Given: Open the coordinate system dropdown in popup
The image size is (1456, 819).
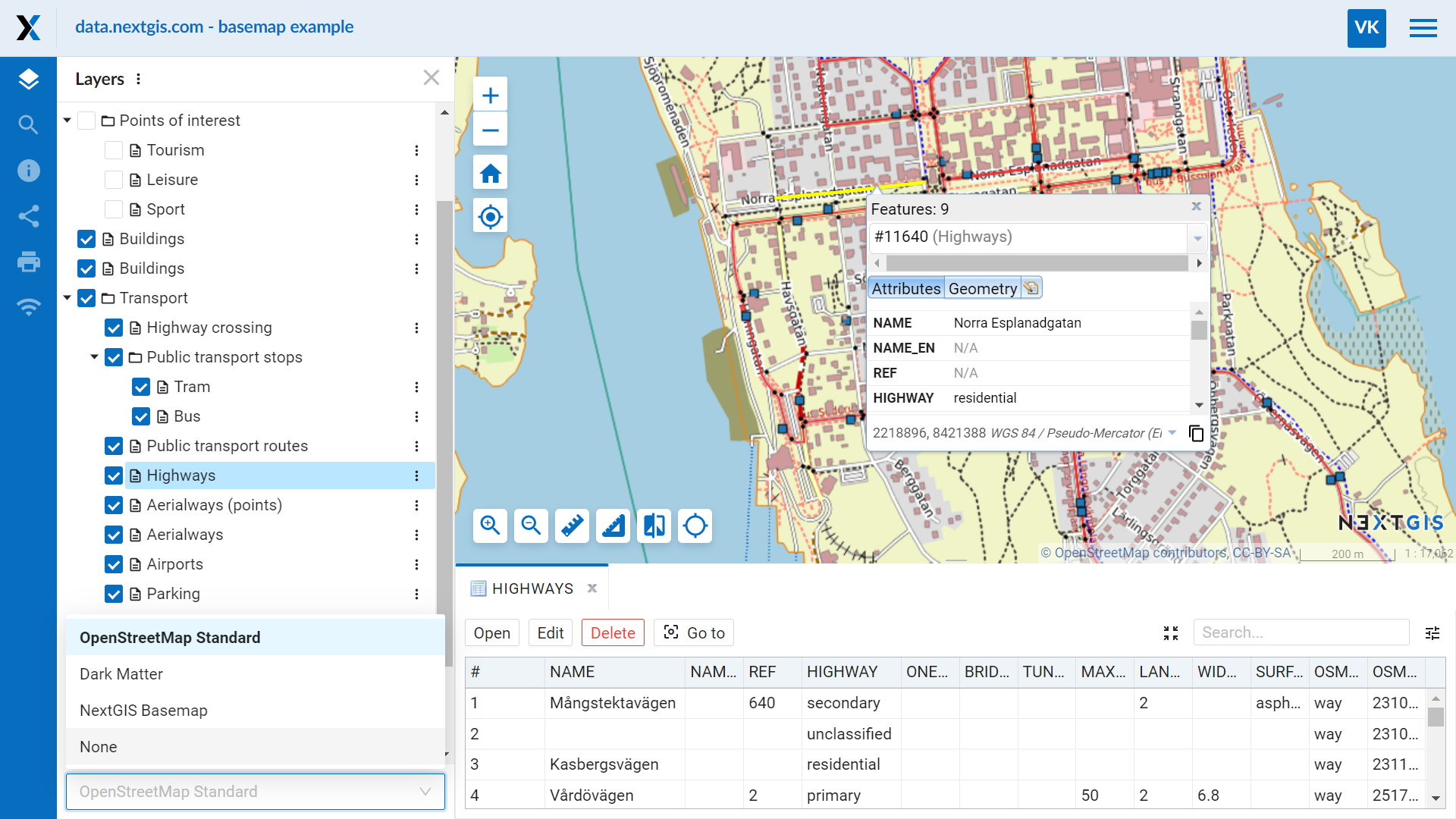Looking at the screenshot, I should tap(1172, 433).
